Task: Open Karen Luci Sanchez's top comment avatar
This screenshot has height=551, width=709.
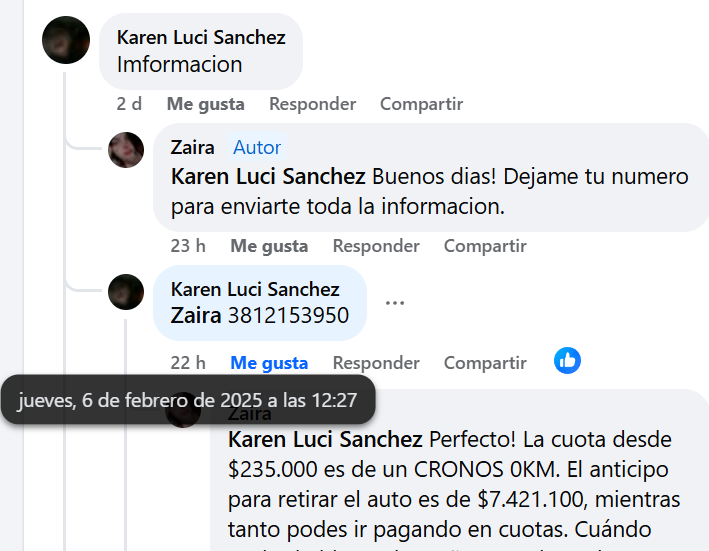Action: (66, 40)
